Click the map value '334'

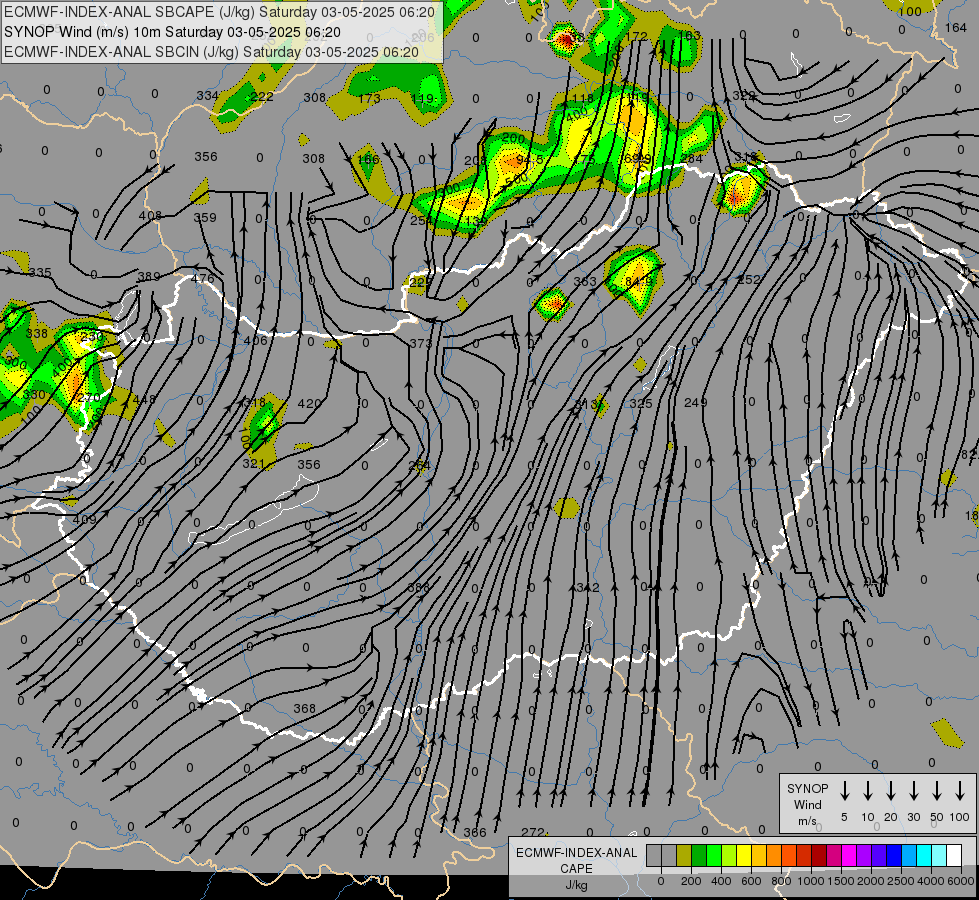(x=207, y=96)
